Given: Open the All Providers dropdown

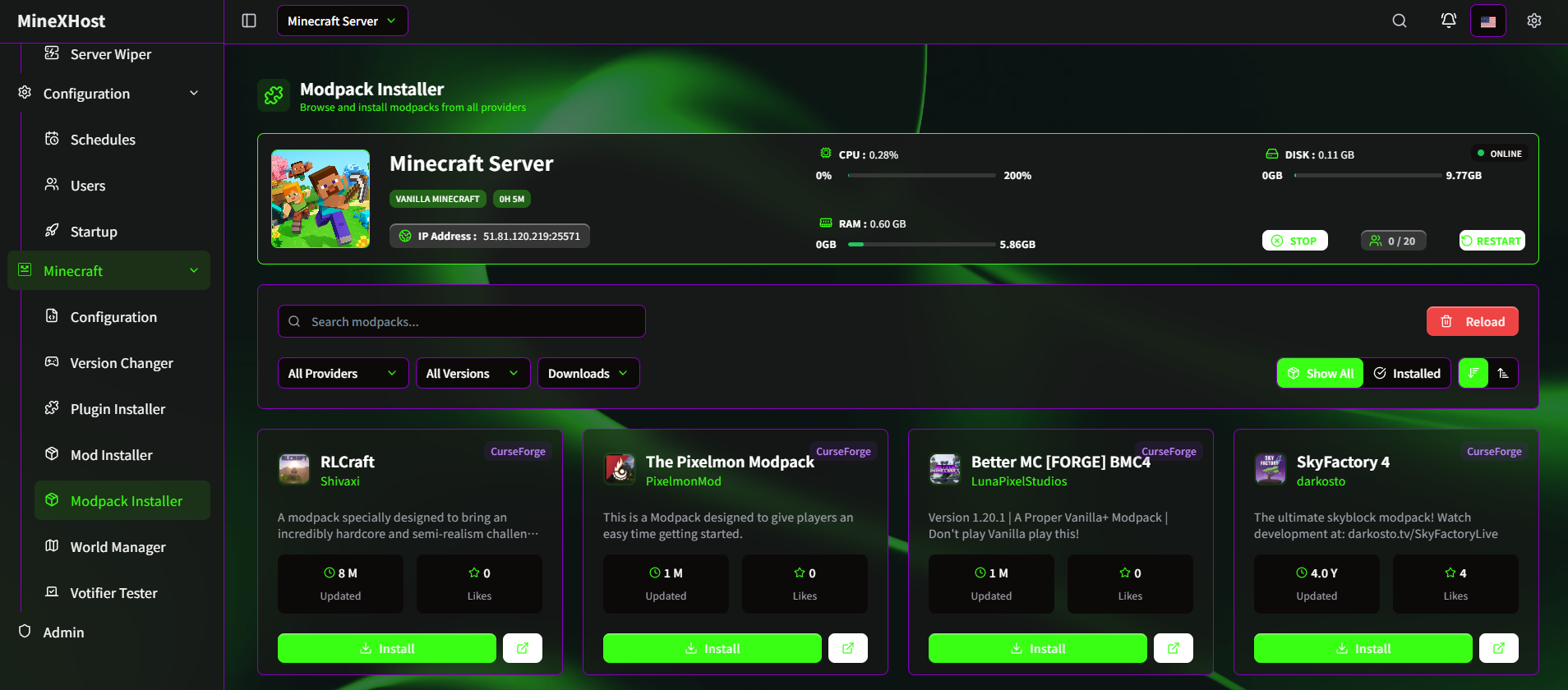Looking at the screenshot, I should pos(344,373).
